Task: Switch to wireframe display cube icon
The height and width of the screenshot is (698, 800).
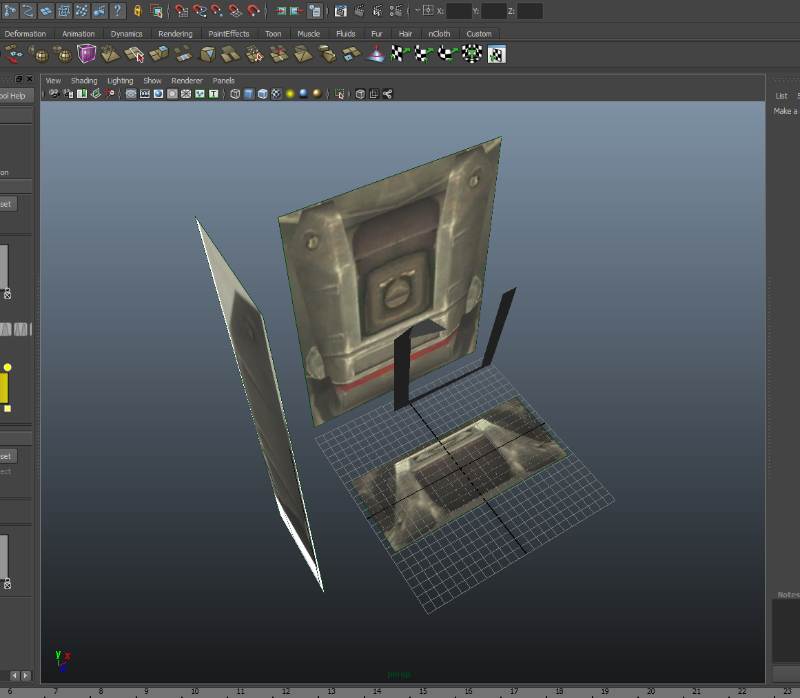Action: pyautogui.click(x=235, y=94)
